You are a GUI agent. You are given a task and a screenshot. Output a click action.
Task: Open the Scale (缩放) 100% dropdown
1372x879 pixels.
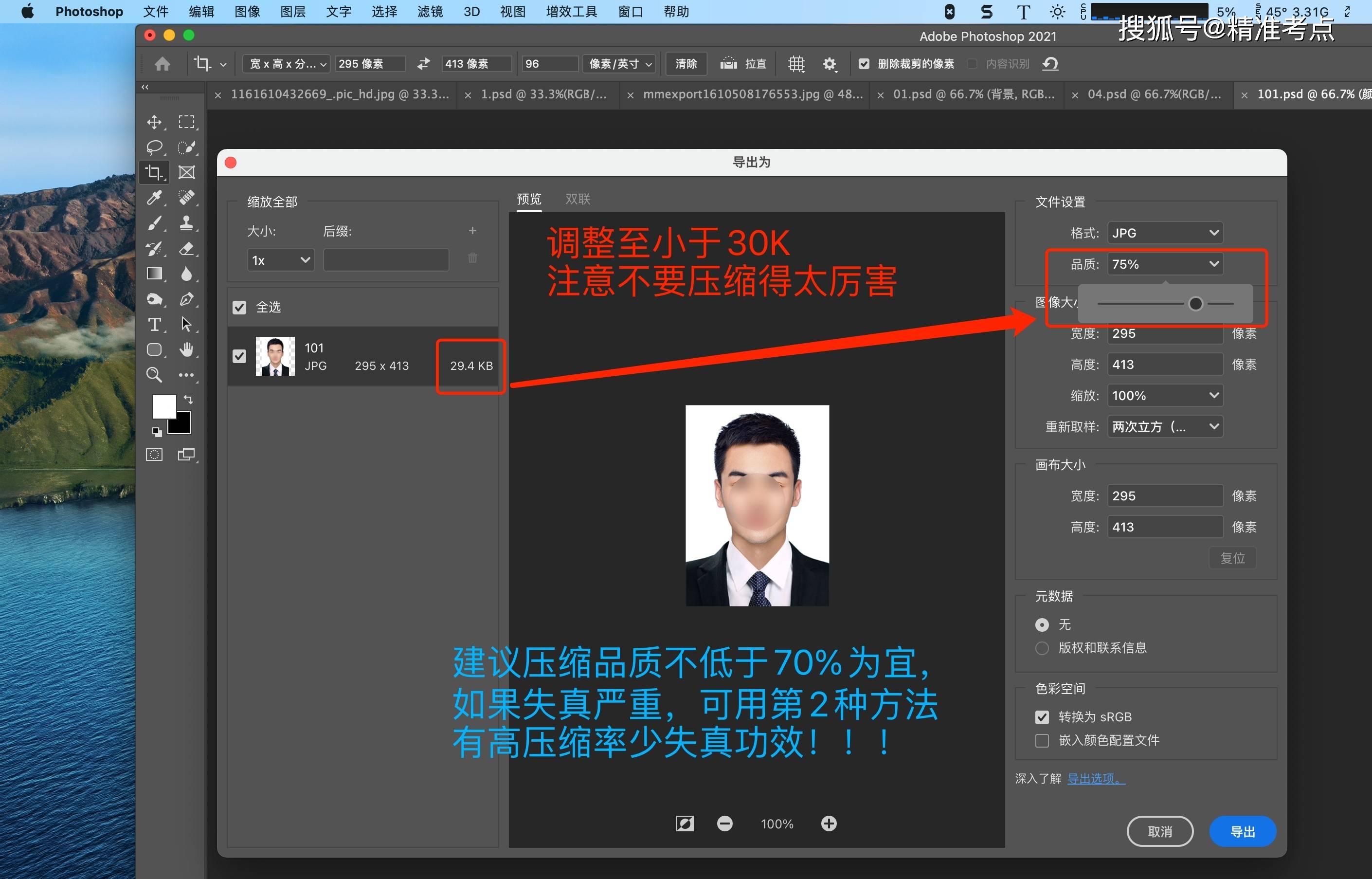click(1165, 396)
